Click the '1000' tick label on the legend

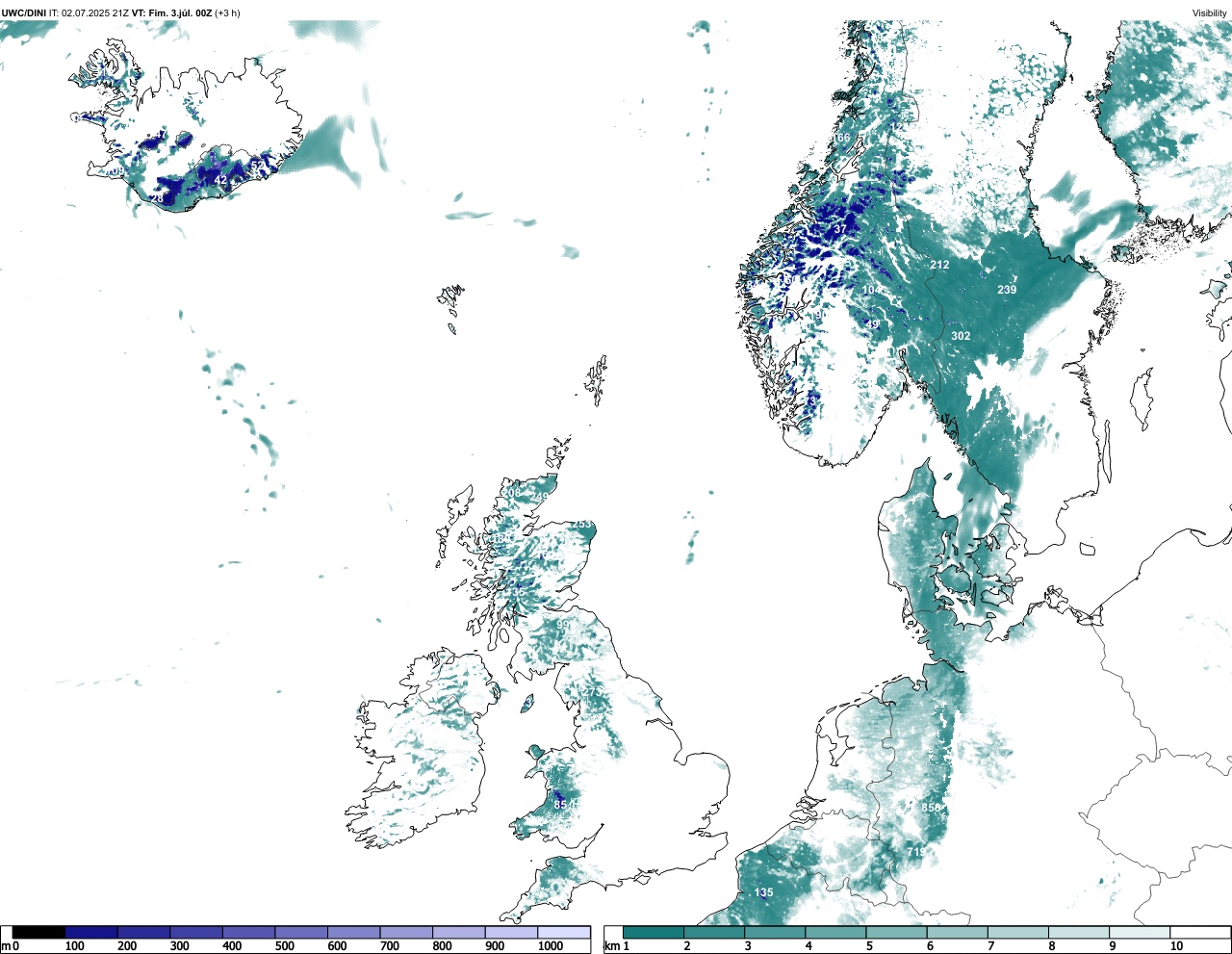(x=551, y=946)
